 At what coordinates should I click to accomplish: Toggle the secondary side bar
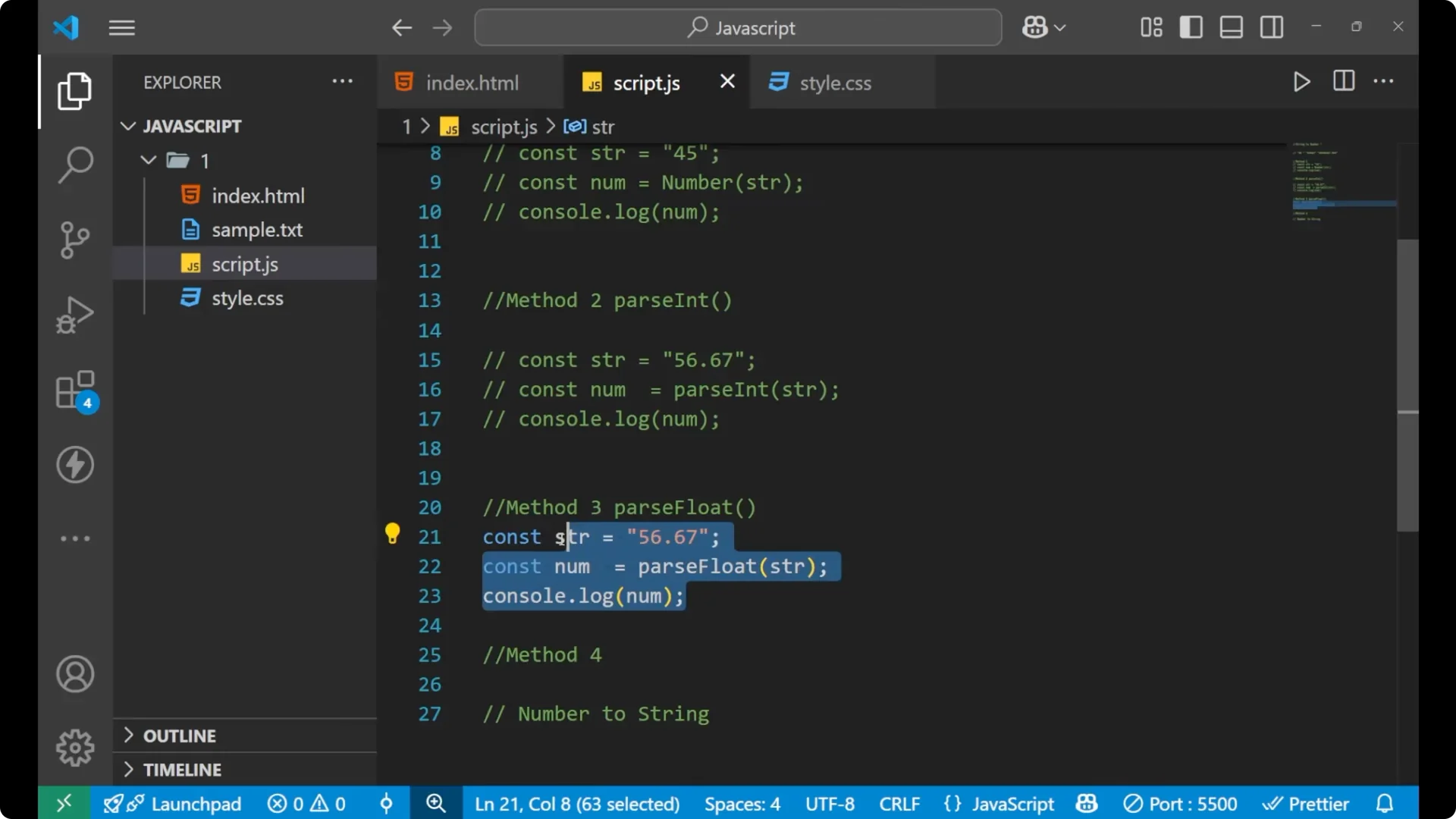pyautogui.click(x=1271, y=27)
